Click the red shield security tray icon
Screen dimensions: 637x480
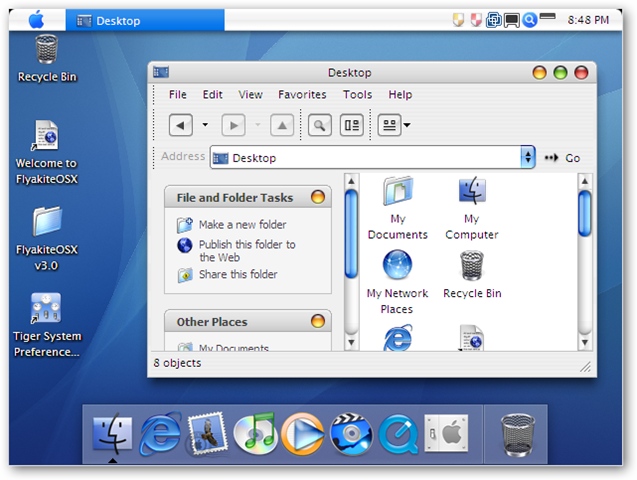476,19
